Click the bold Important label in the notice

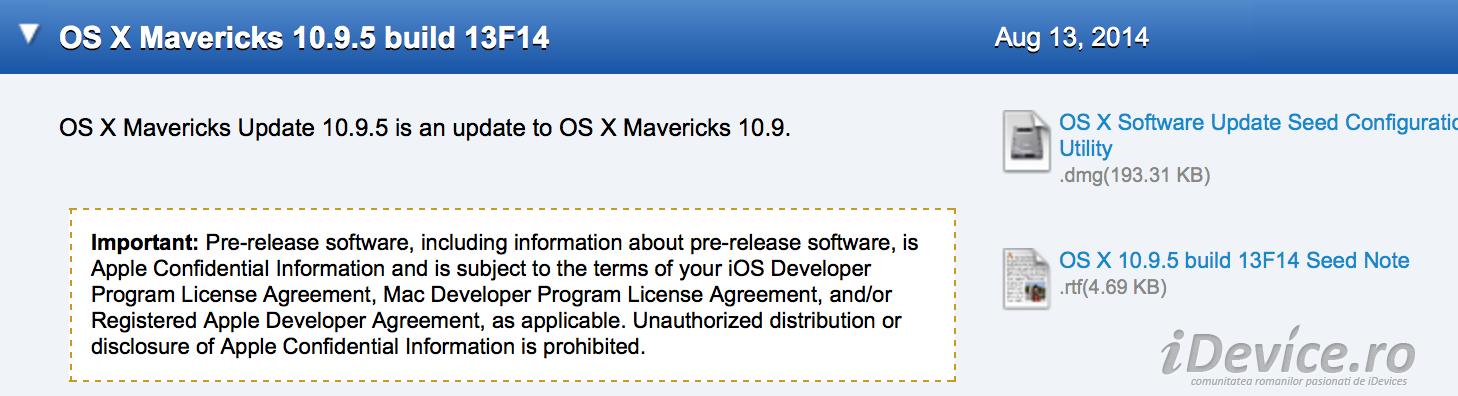(x=145, y=243)
